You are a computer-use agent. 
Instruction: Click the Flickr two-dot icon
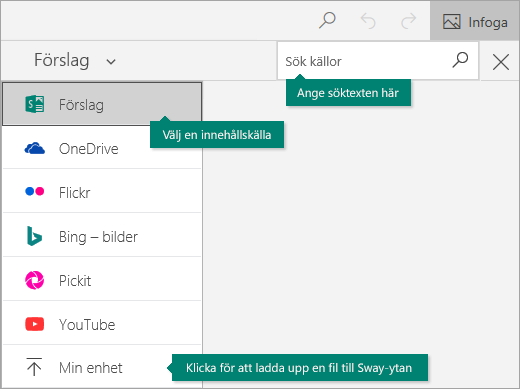(35, 192)
